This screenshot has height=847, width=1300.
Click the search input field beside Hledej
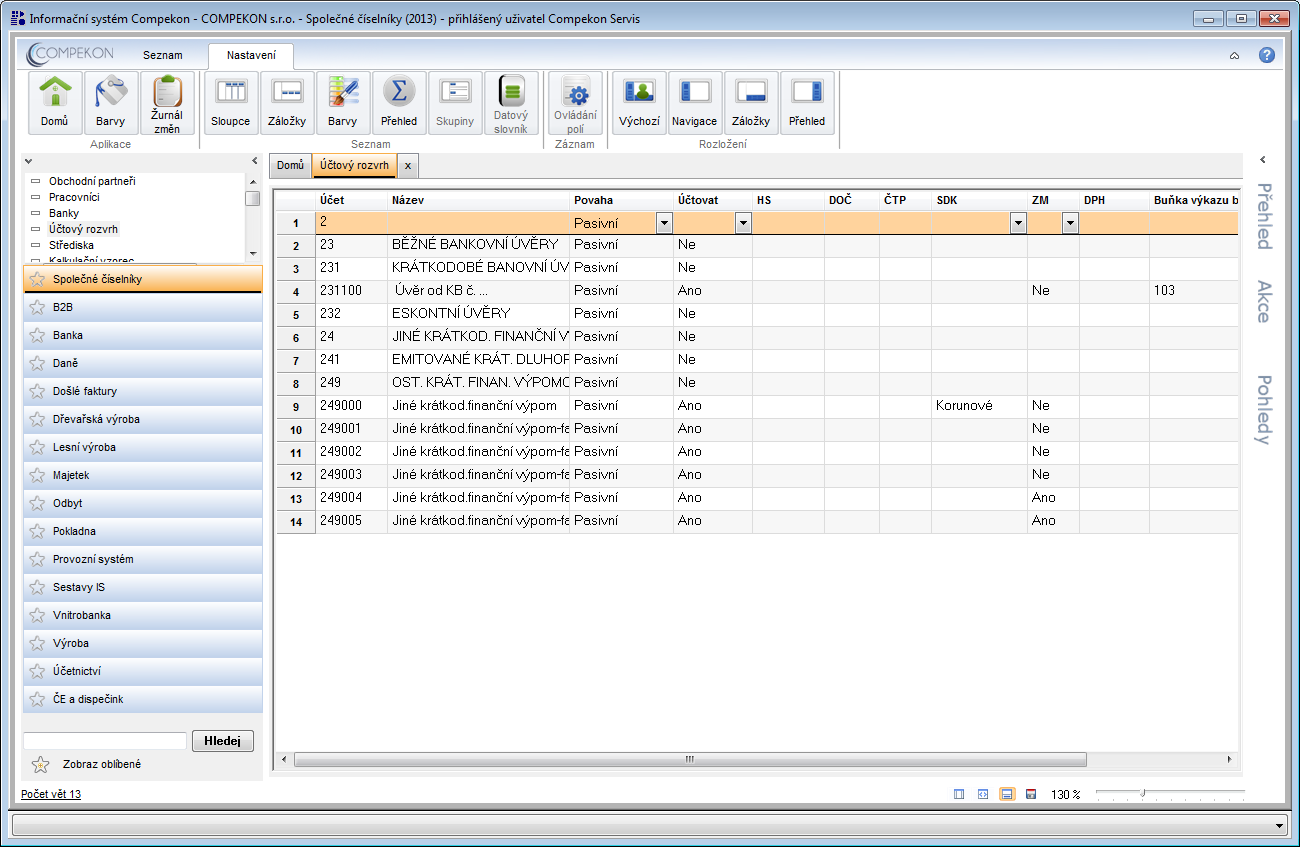click(x=104, y=741)
